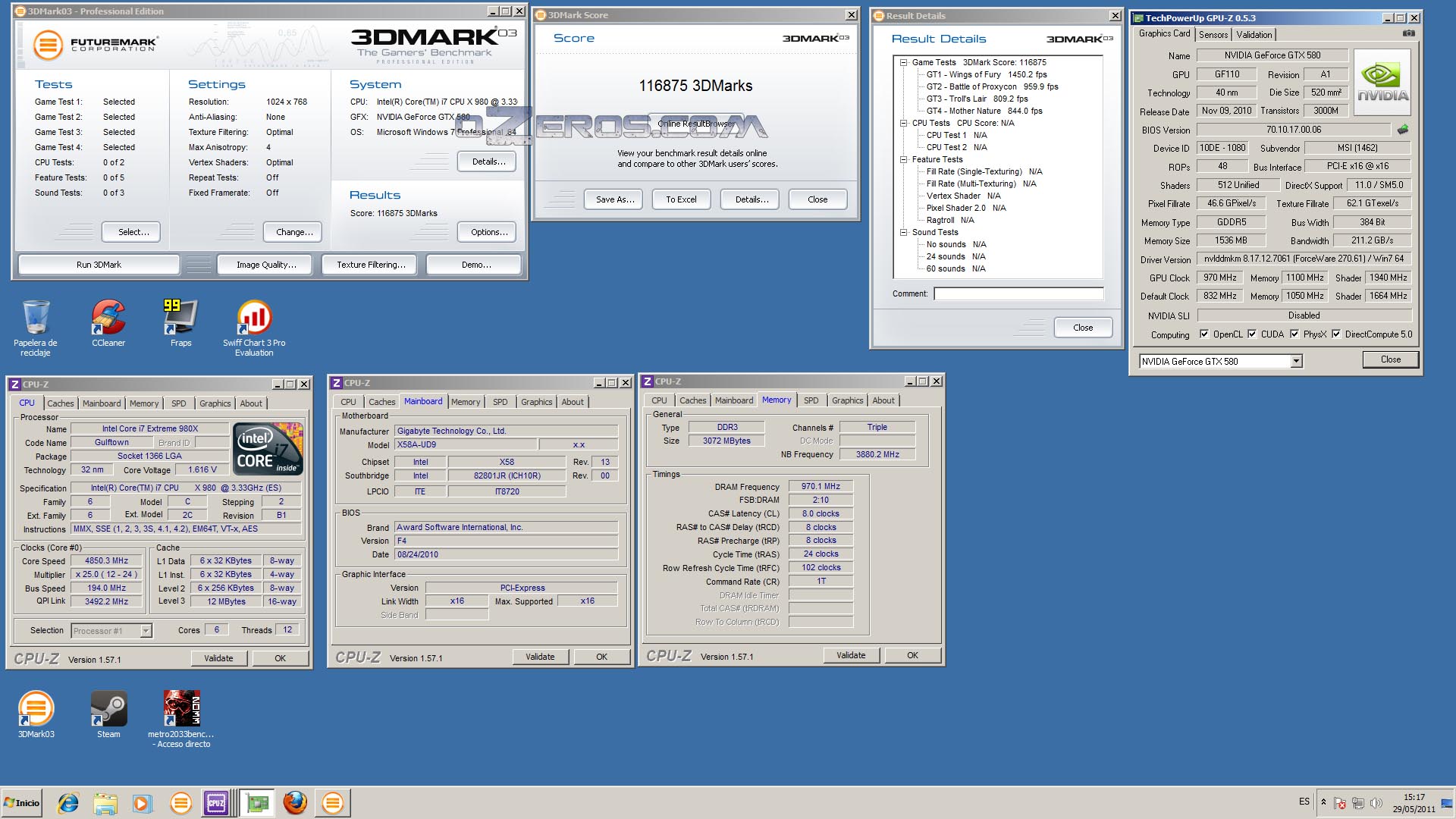
Task: Click Details... in the System section
Action: 488,162
